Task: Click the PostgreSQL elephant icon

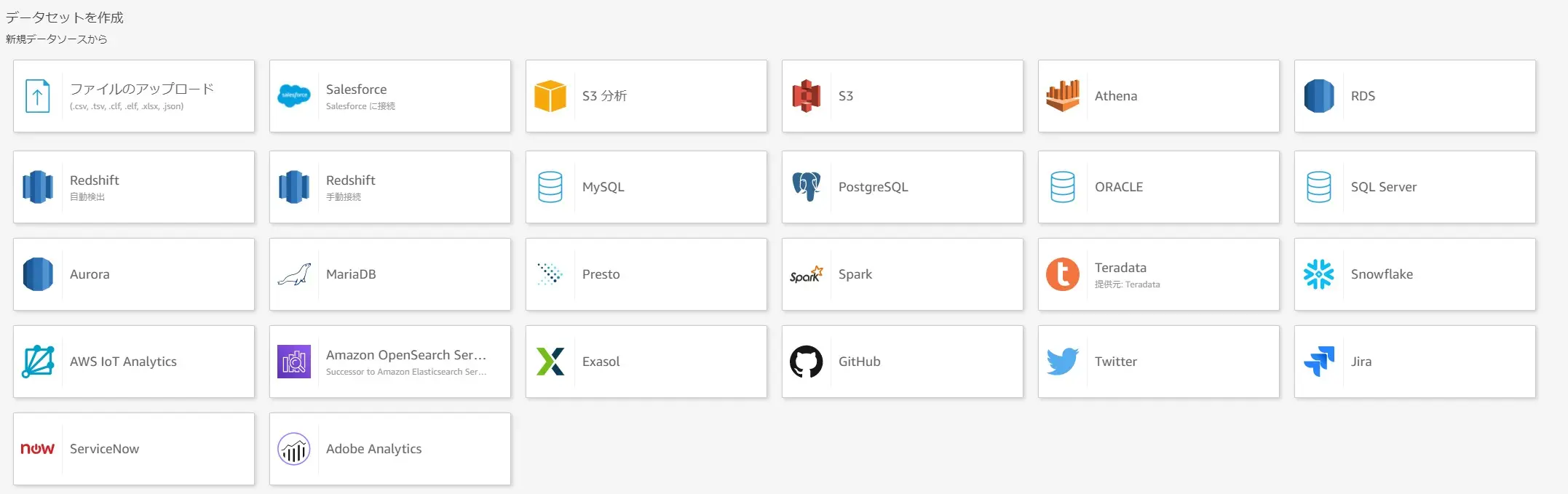Action: pyautogui.click(x=807, y=187)
